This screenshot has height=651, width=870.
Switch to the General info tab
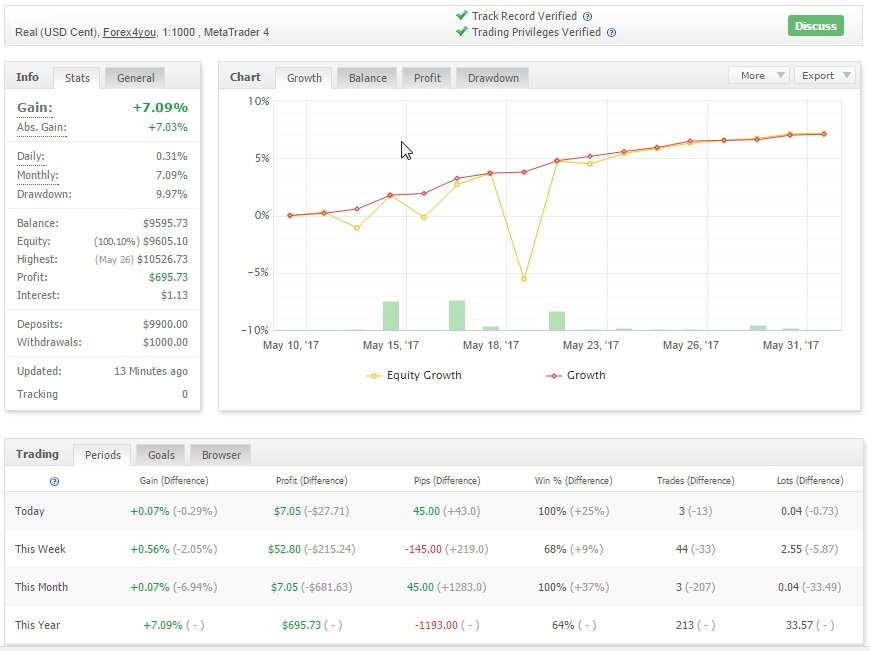[136, 78]
